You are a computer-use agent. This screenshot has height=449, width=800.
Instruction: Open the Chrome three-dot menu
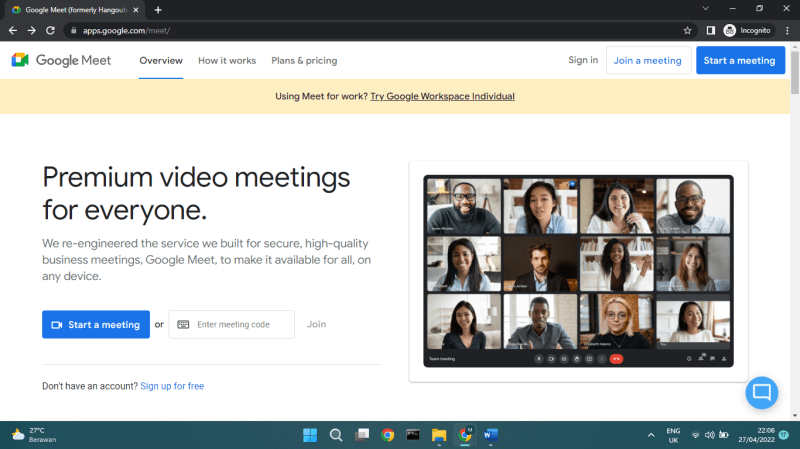787,31
